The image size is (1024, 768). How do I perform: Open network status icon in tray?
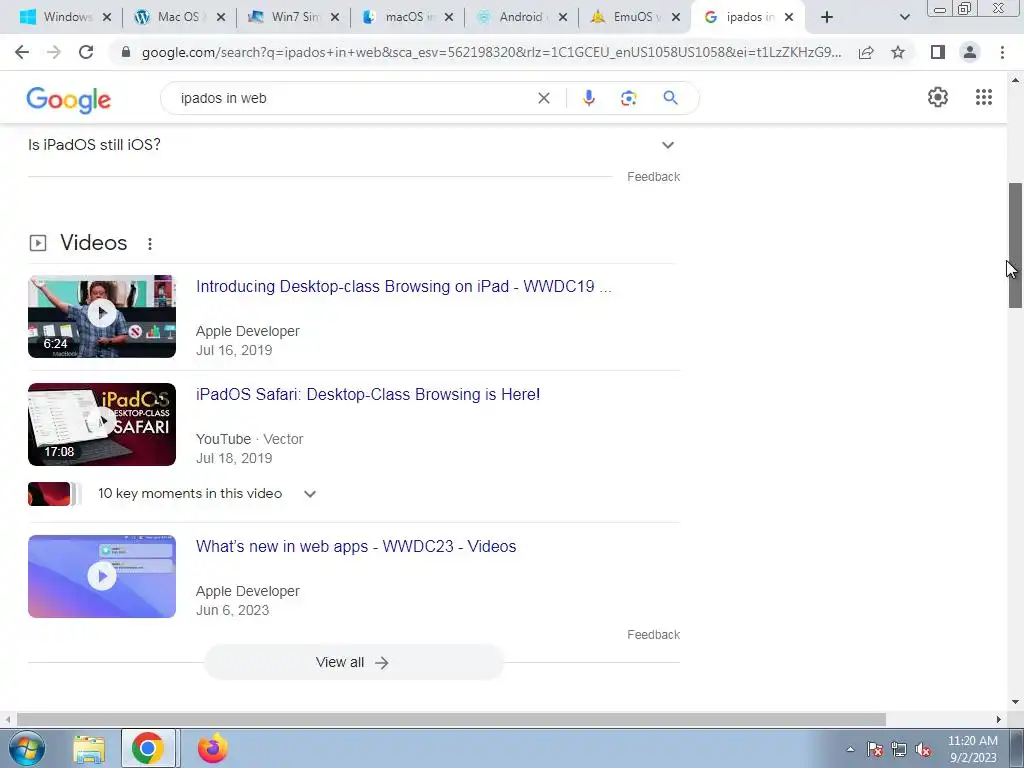pos(899,749)
